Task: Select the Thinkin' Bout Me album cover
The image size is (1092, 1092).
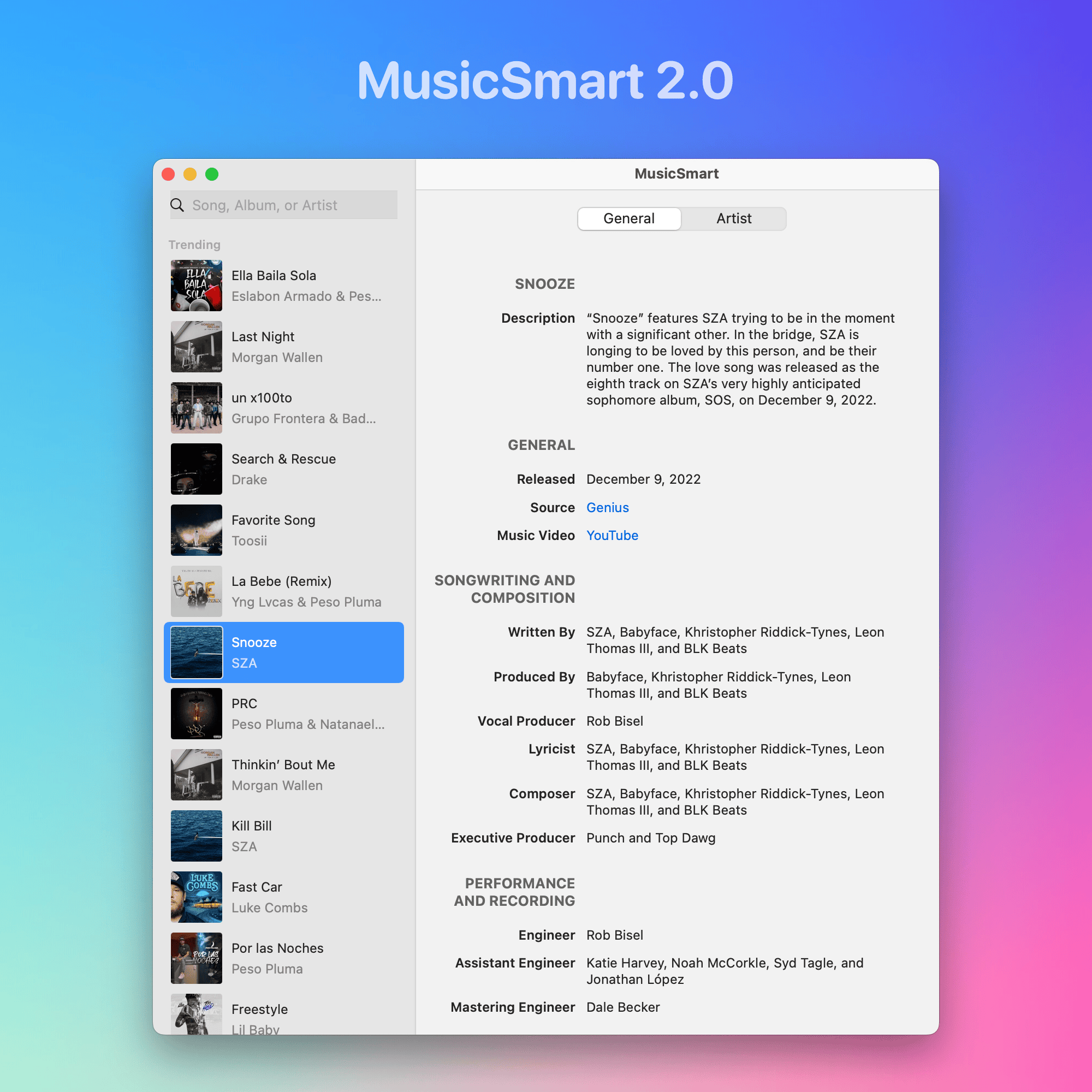Action: 197,774
